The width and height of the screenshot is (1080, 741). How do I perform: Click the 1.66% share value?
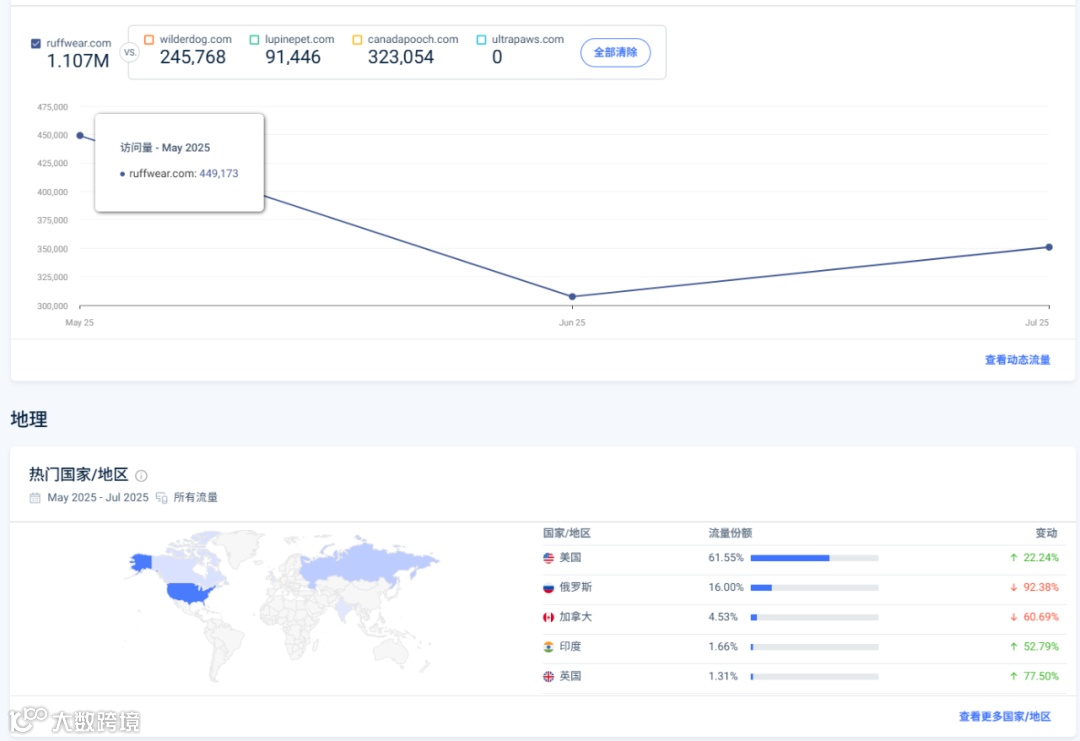click(x=723, y=646)
